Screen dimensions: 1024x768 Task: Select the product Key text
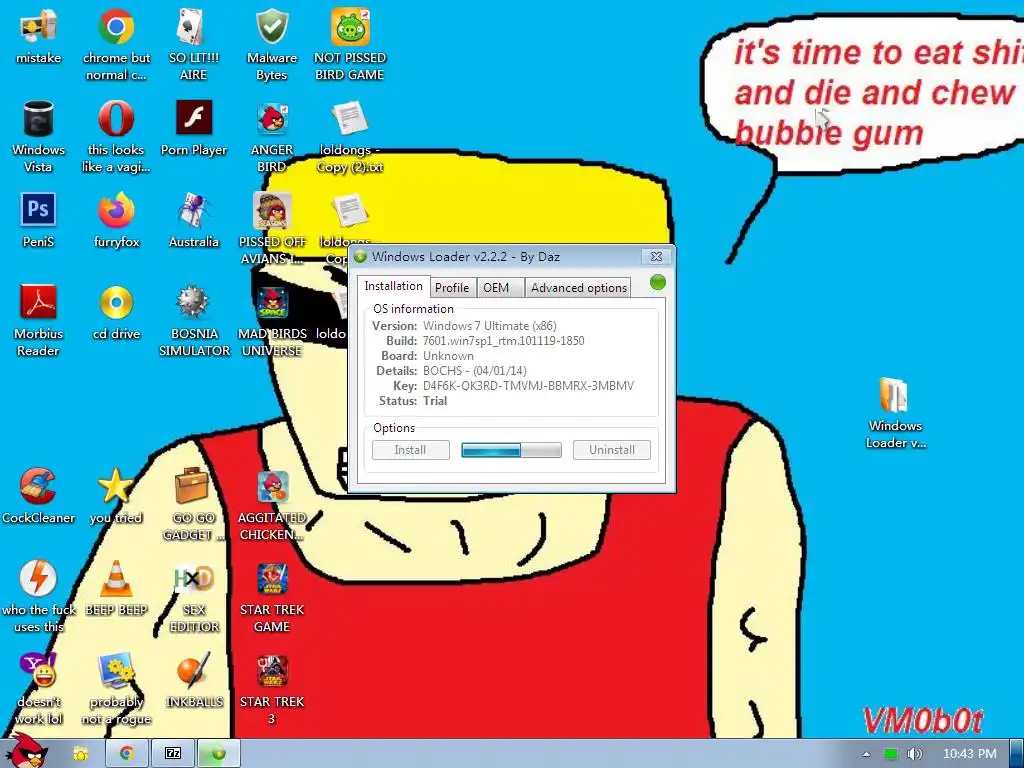(528, 386)
